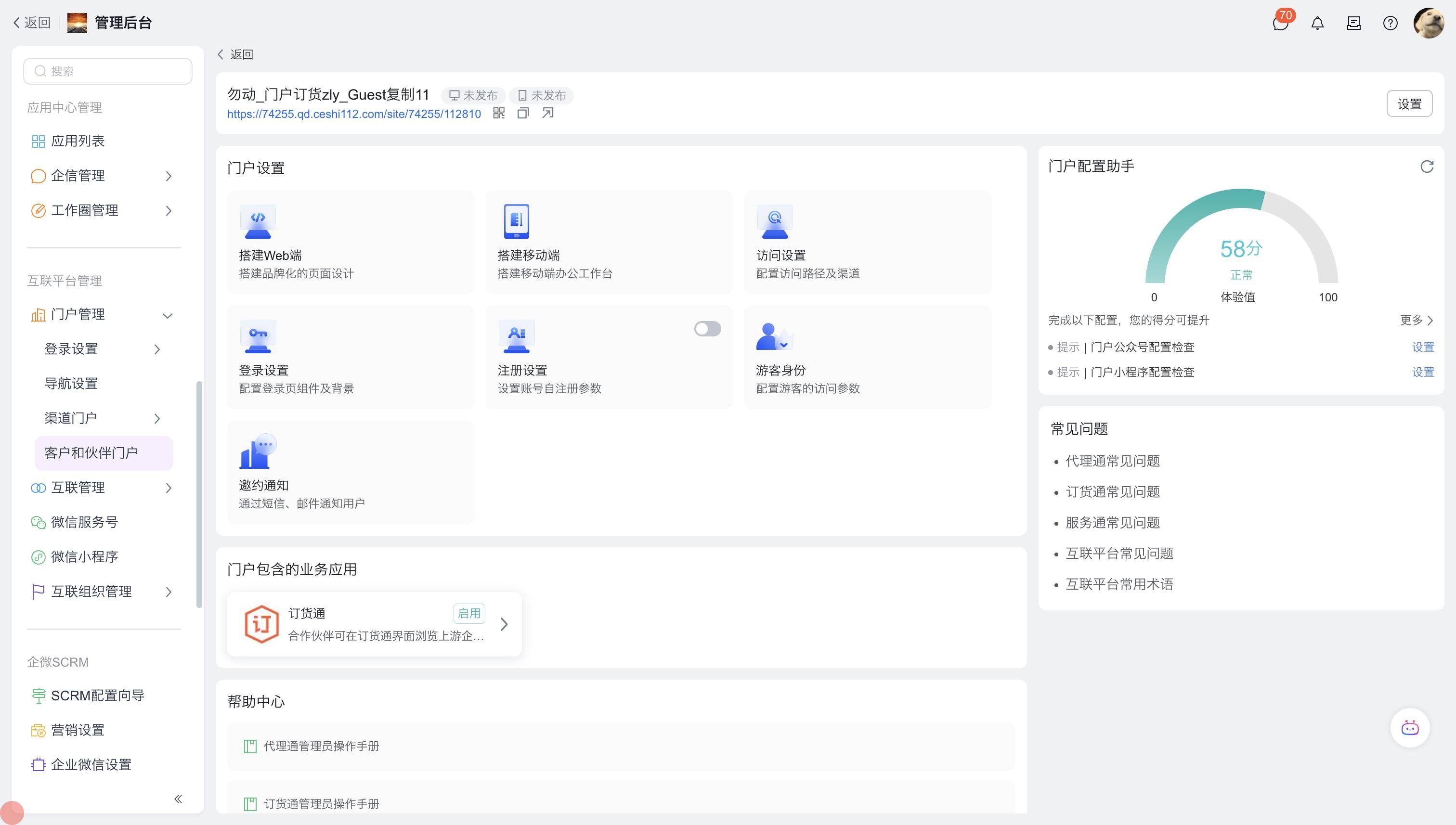Open 微信服务号 from sidebar menu
1456x825 pixels.
84,522
